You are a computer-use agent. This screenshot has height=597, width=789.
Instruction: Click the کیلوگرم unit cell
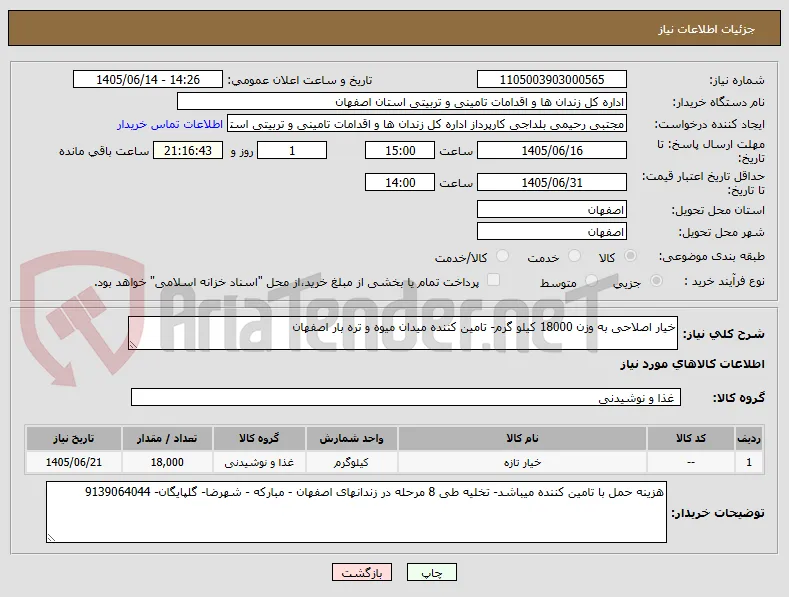(x=351, y=462)
